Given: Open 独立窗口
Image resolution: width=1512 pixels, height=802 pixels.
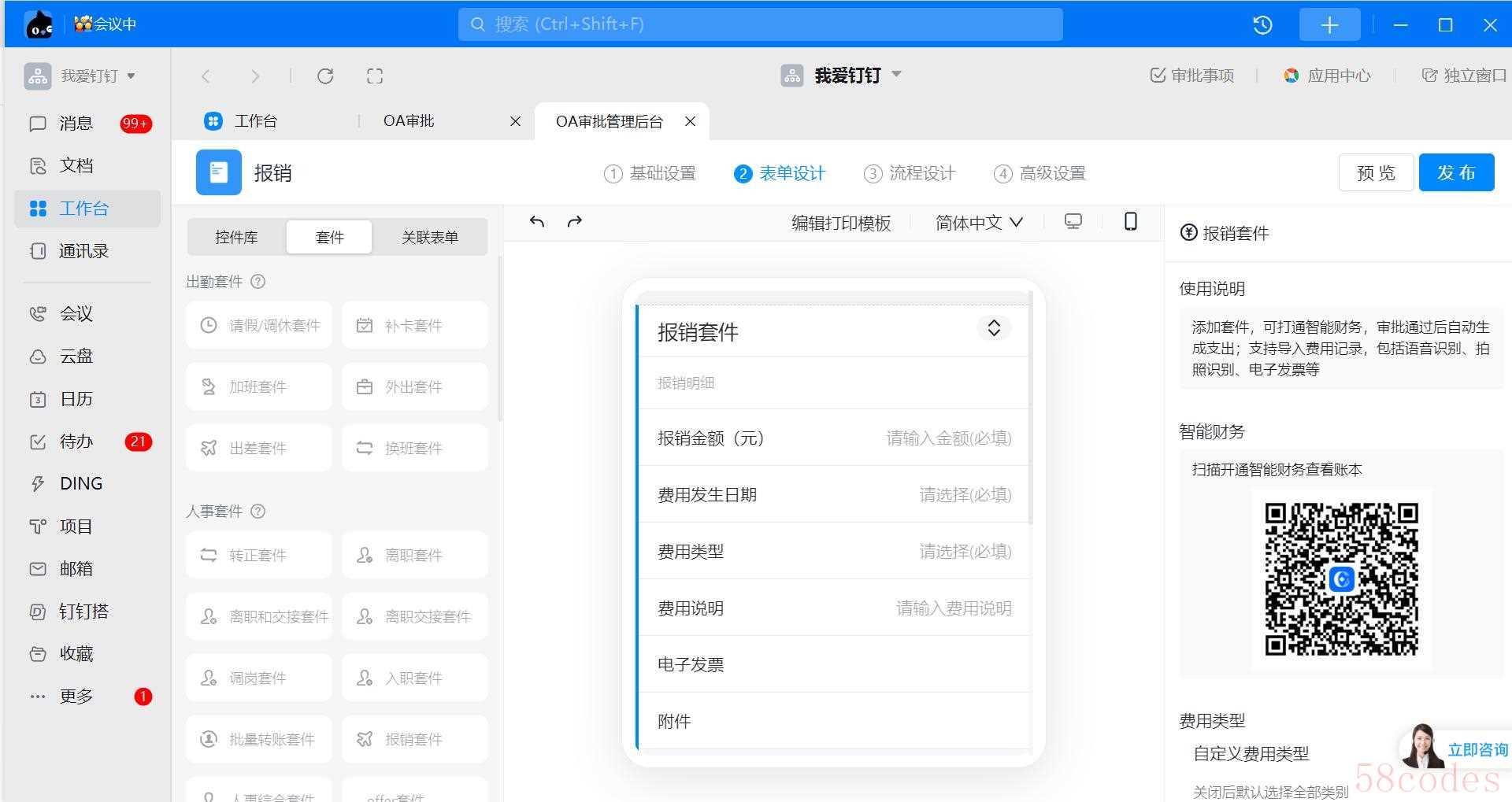Looking at the screenshot, I should click(x=1464, y=76).
